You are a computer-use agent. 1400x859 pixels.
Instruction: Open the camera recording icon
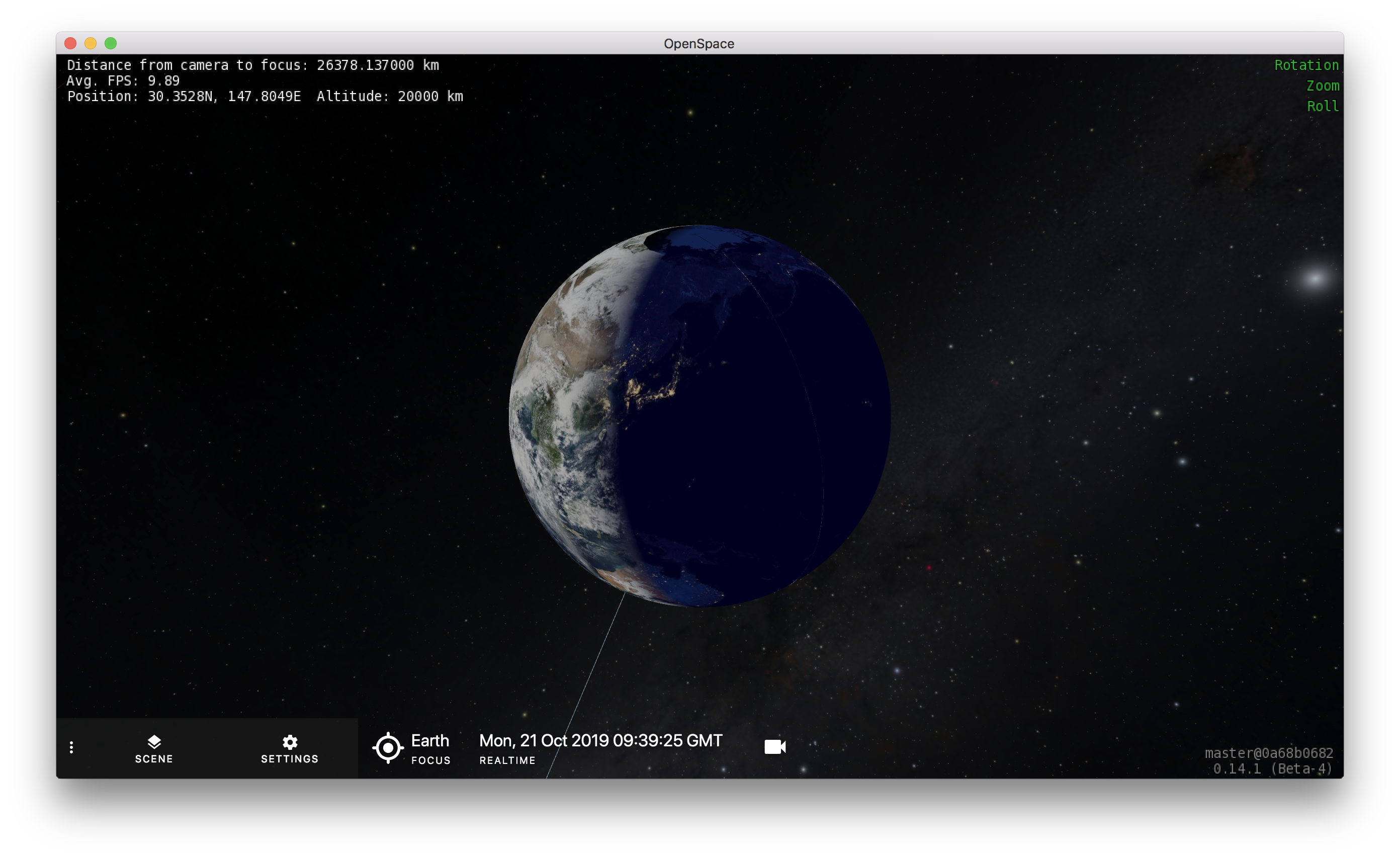[x=775, y=746]
